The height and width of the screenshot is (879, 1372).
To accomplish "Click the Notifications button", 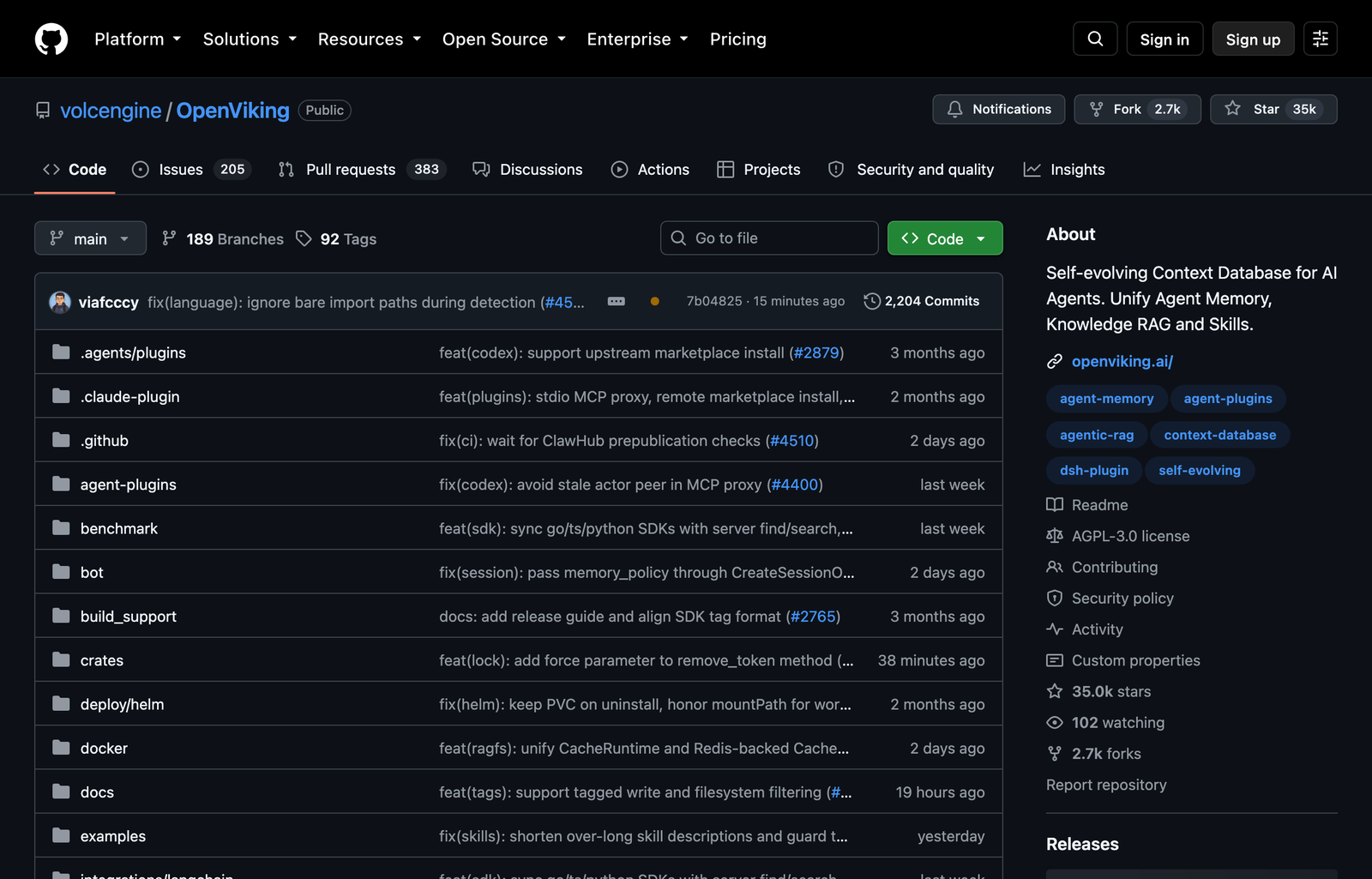I will [999, 109].
